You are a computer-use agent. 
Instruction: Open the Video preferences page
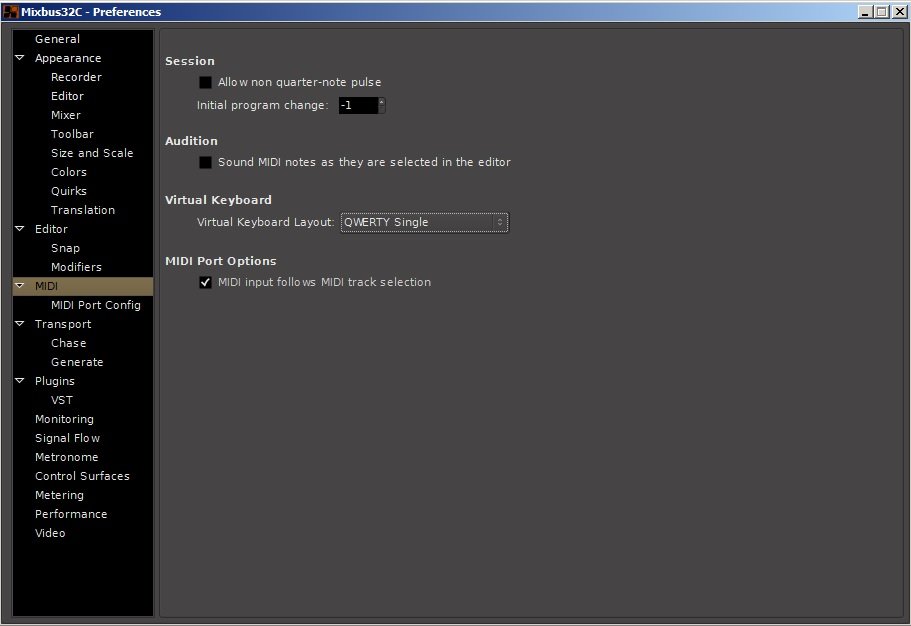(50, 533)
